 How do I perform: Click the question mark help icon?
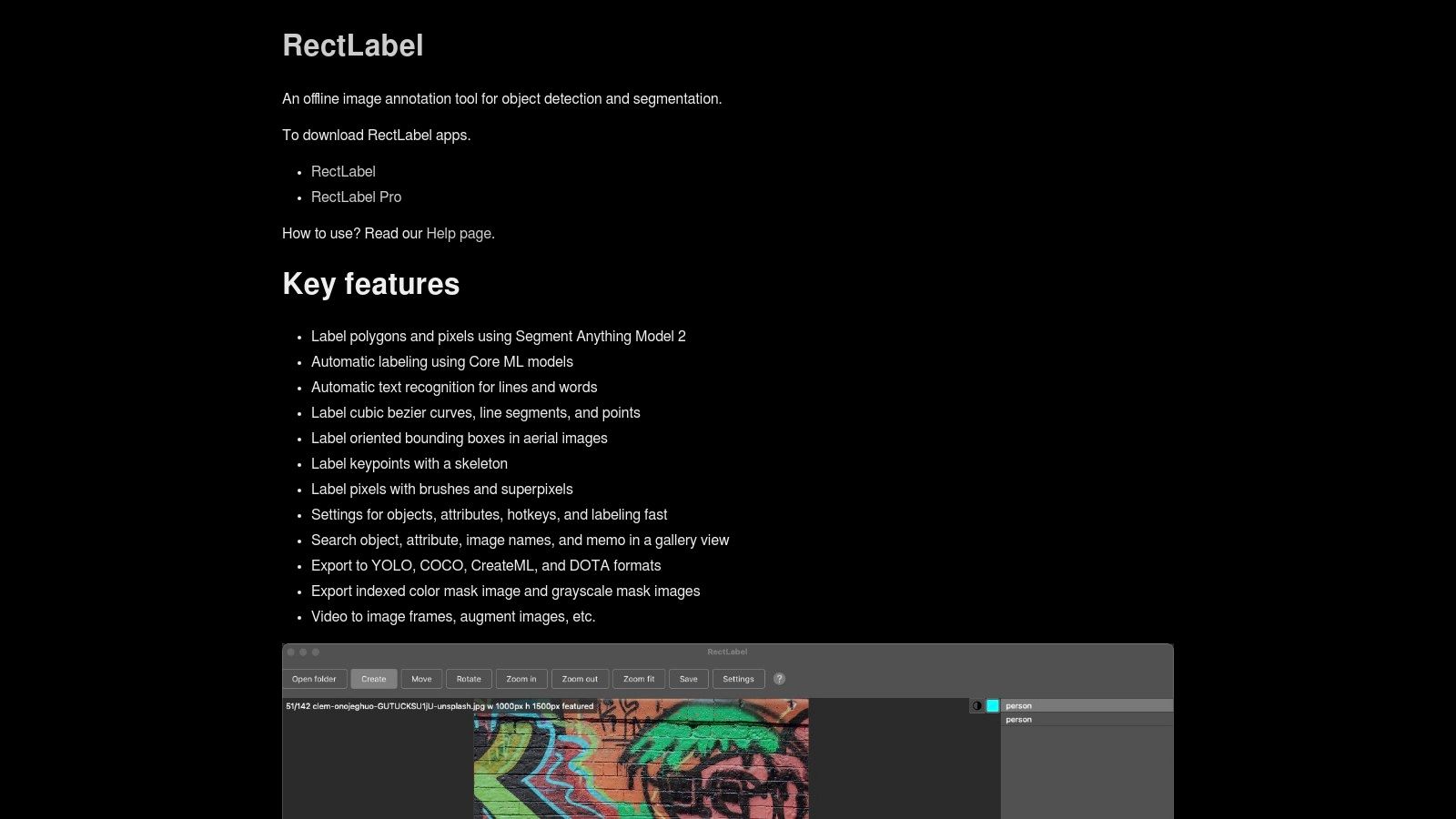click(x=779, y=679)
